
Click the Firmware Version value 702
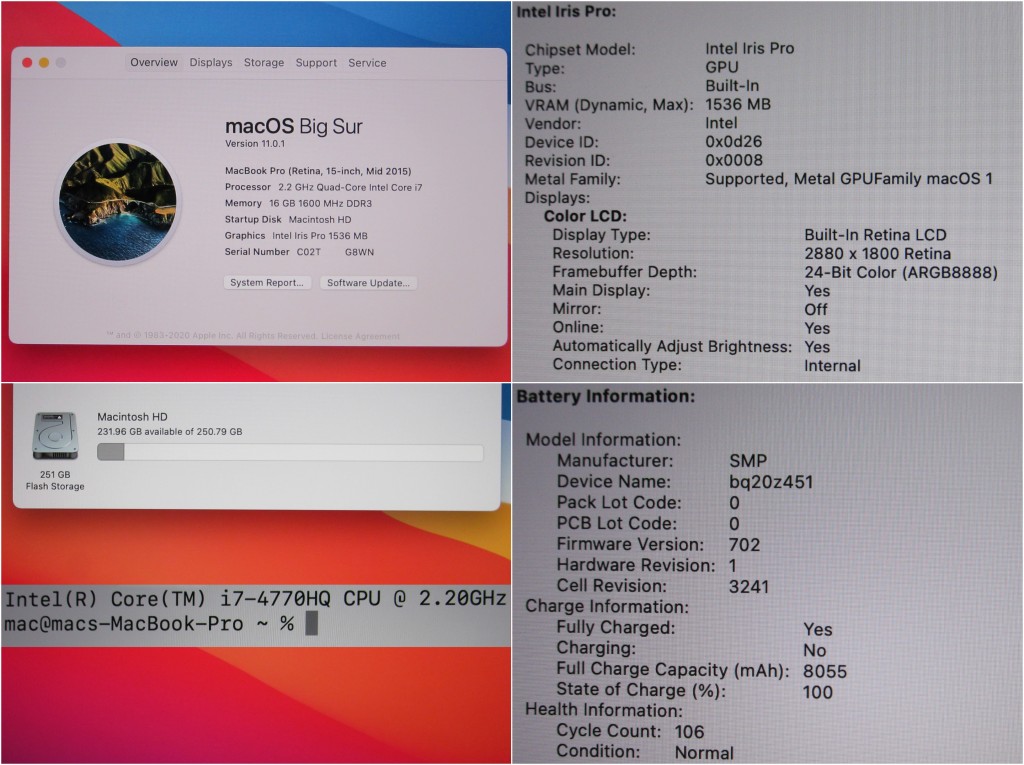[744, 545]
